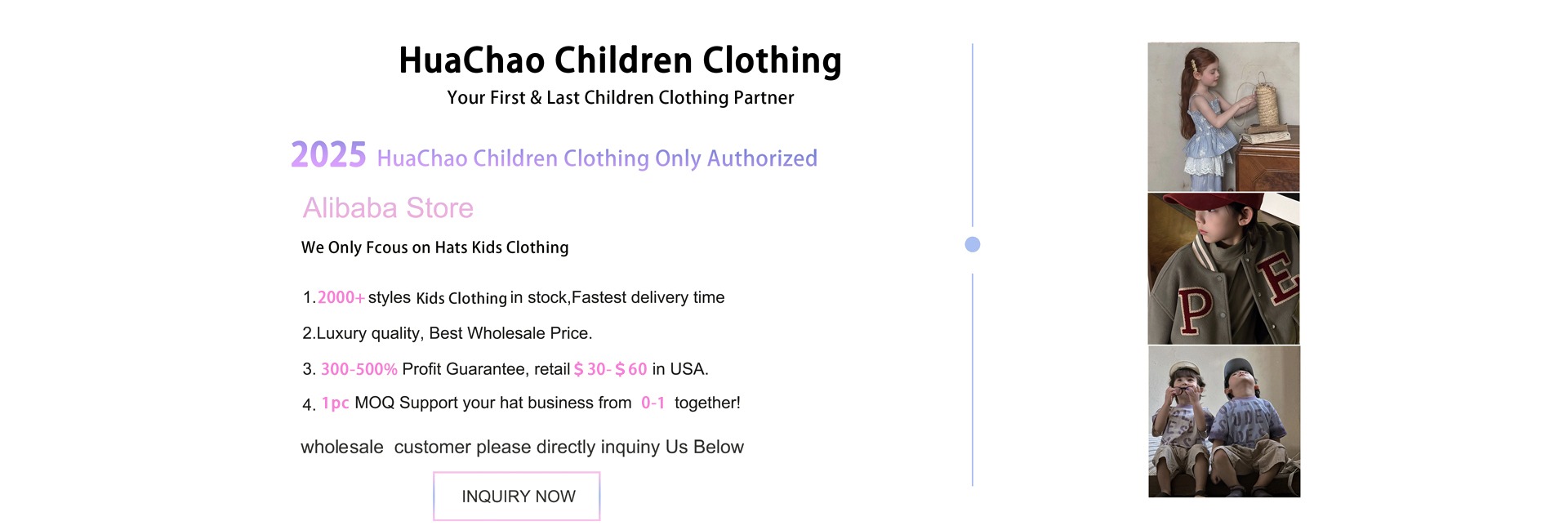Image resolution: width=1568 pixels, height=530 pixels.
Task: Select the pink 2000+ styles text
Action: pos(341,297)
